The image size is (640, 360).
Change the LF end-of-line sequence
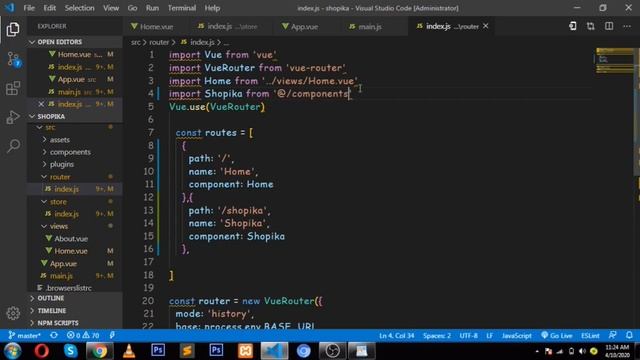489,336
